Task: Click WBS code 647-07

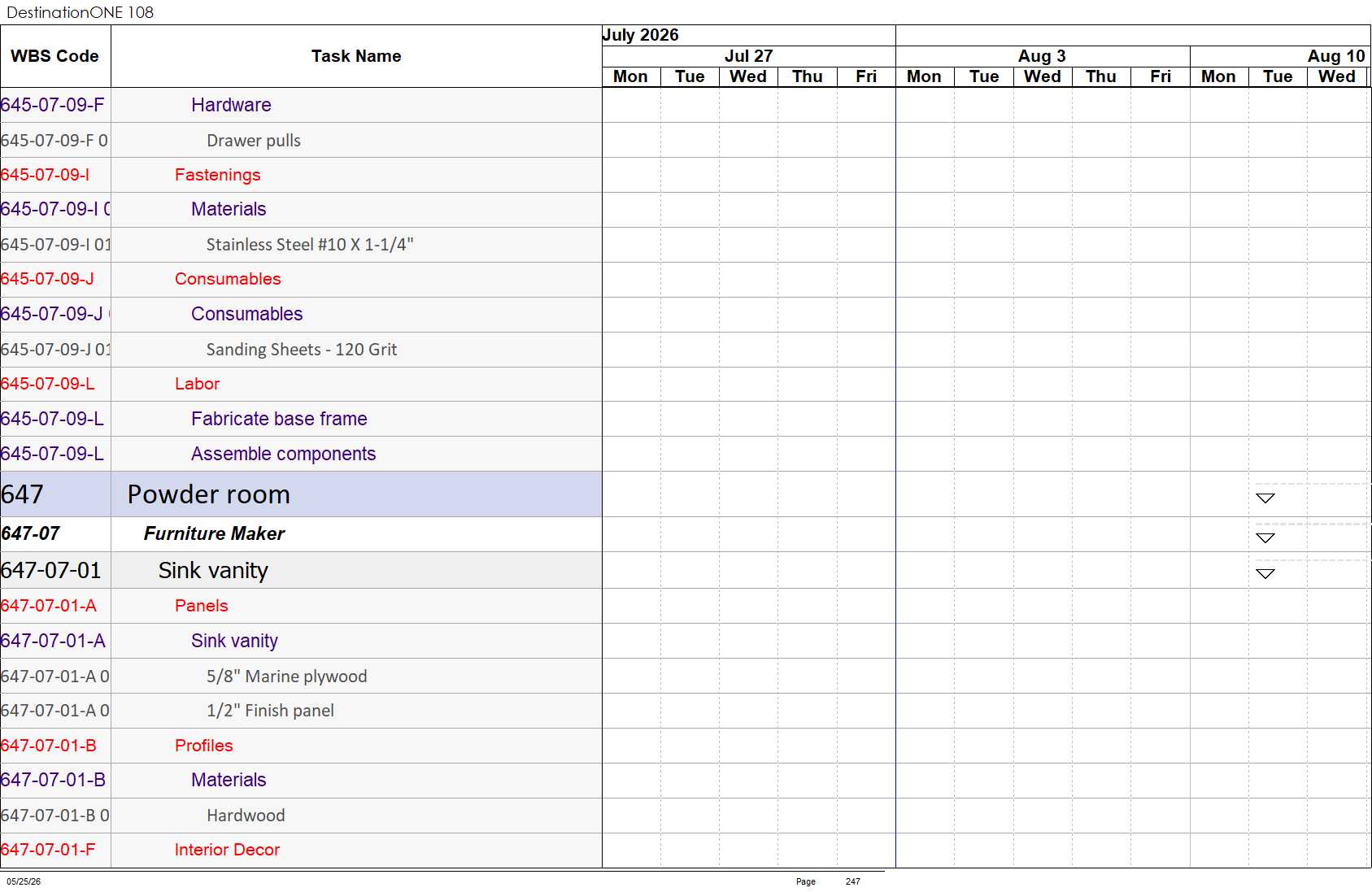Action: [30, 533]
